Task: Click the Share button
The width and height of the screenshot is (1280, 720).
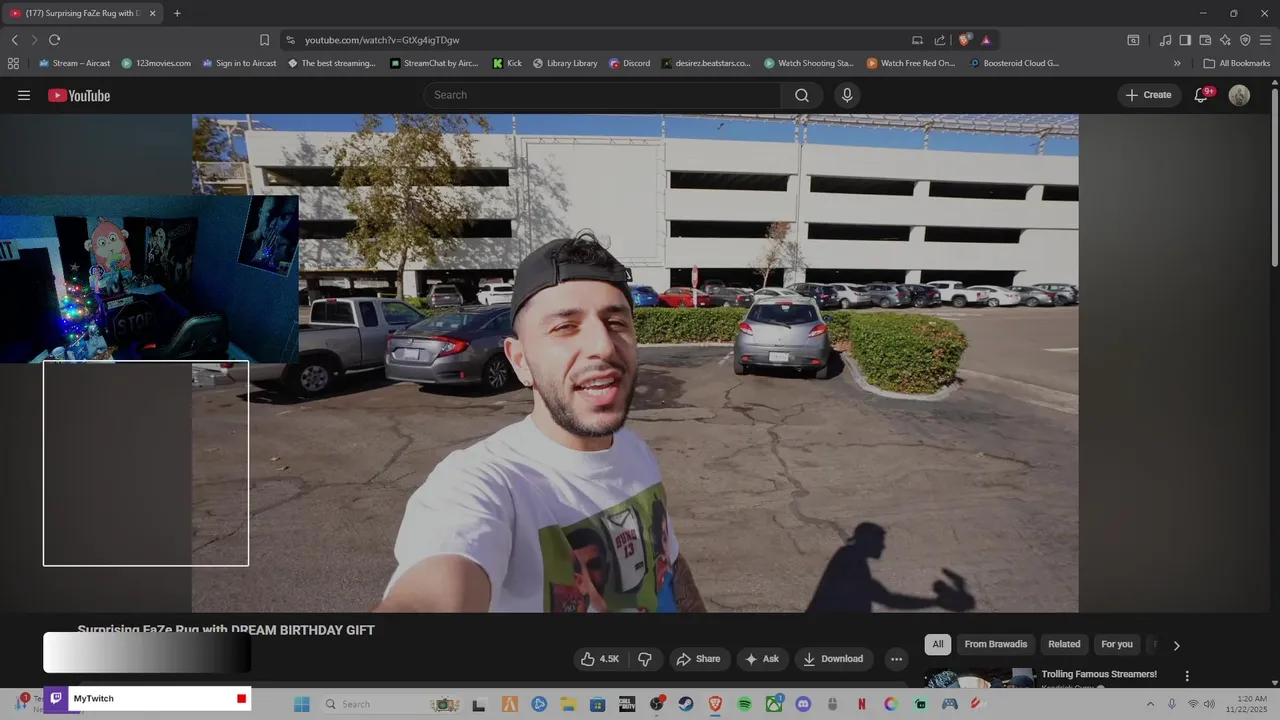Action: 698,659
